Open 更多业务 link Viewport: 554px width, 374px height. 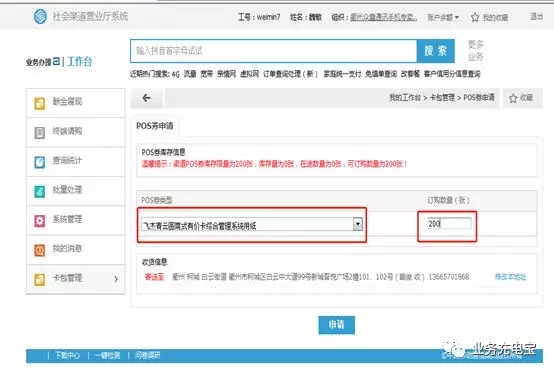(476, 50)
